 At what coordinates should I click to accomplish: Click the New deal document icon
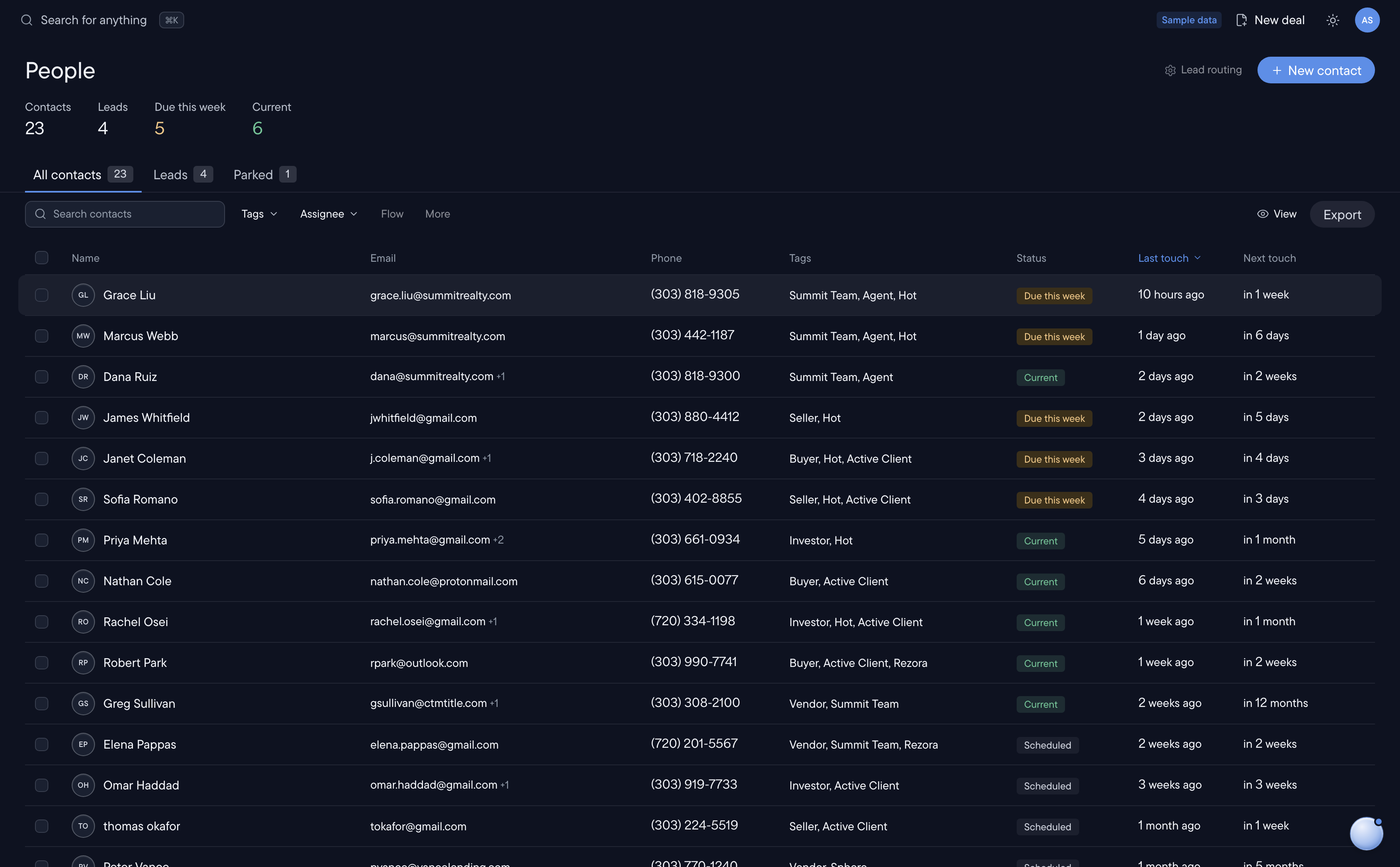tap(1242, 20)
